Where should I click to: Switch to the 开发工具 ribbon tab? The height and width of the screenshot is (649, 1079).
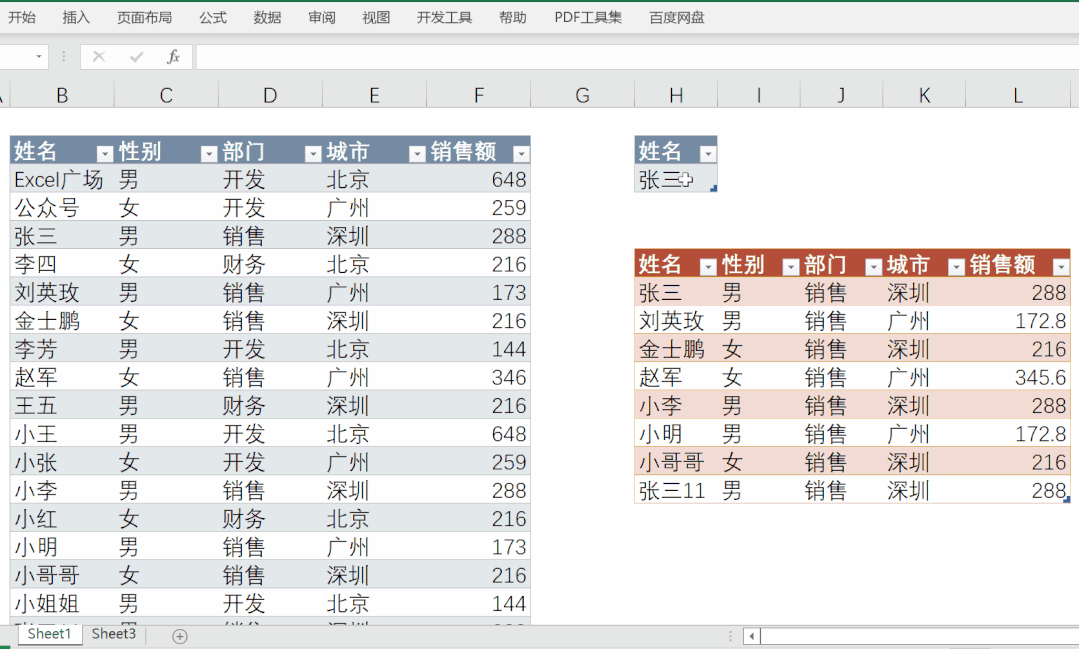coord(444,17)
